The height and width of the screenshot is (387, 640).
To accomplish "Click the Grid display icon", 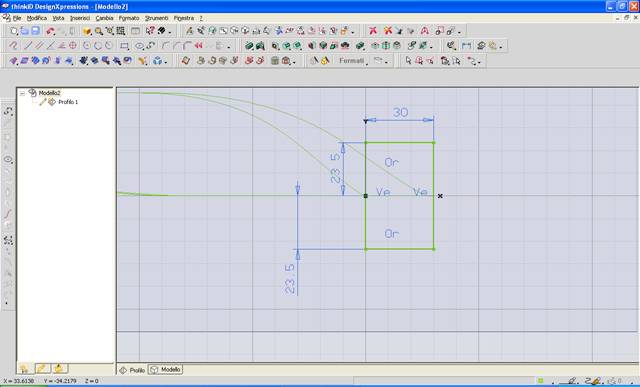I will coord(121,31).
